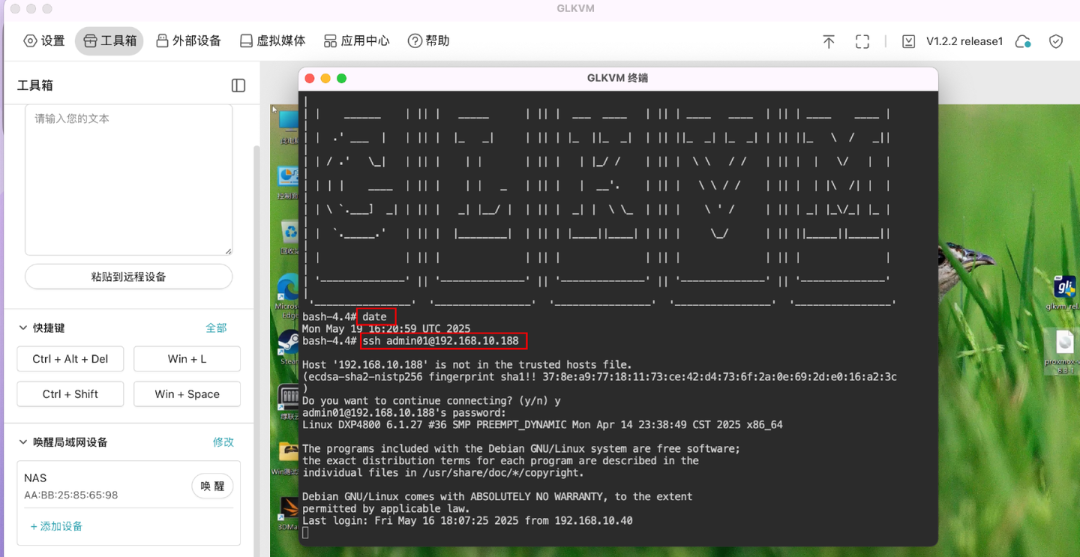Collapse the toolbox sidebar panel icon

coord(238,86)
